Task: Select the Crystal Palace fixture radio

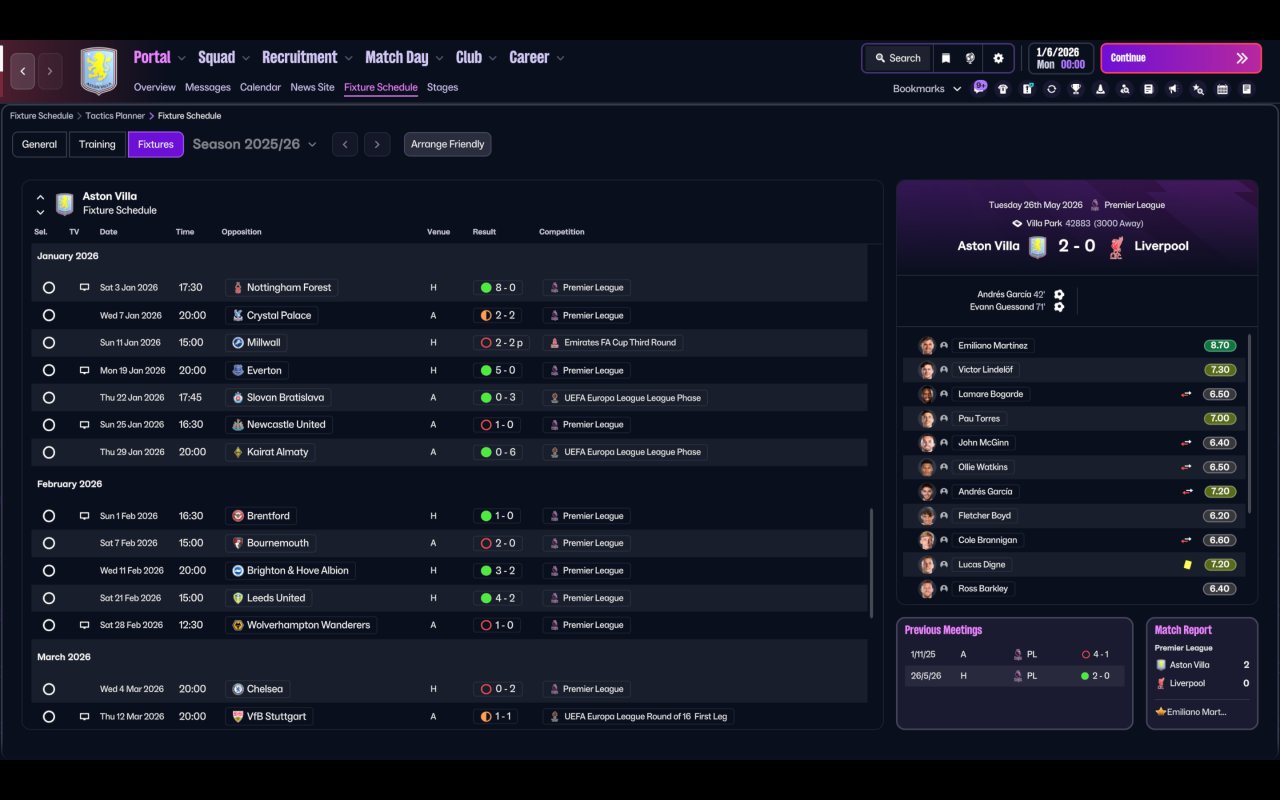Action: [x=49, y=316]
